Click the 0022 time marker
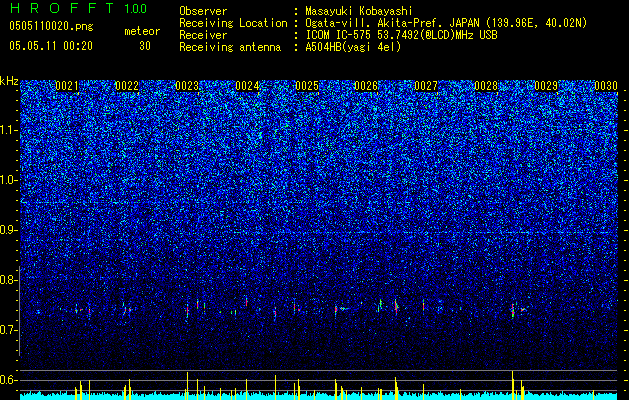 (127, 86)
